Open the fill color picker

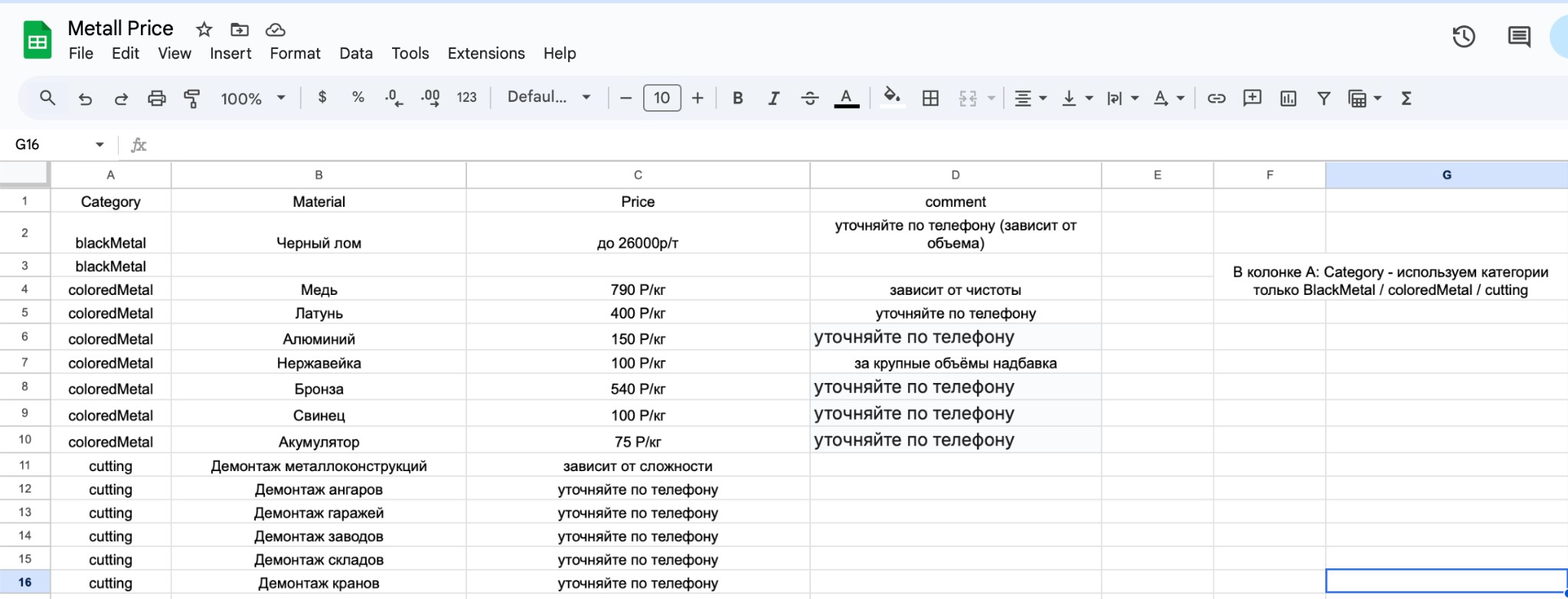tap(891, 97)
